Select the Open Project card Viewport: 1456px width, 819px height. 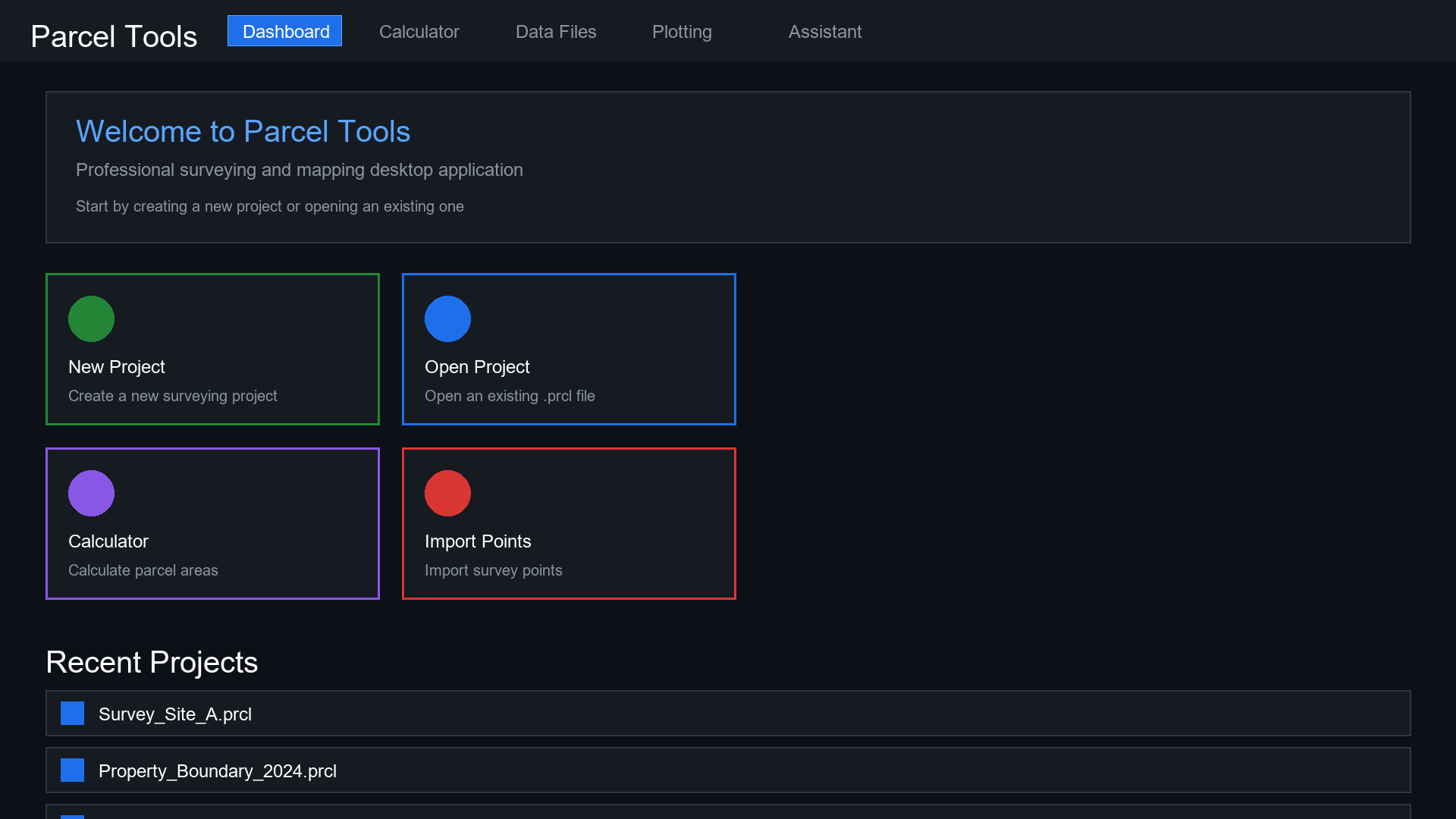pos(569,349)
